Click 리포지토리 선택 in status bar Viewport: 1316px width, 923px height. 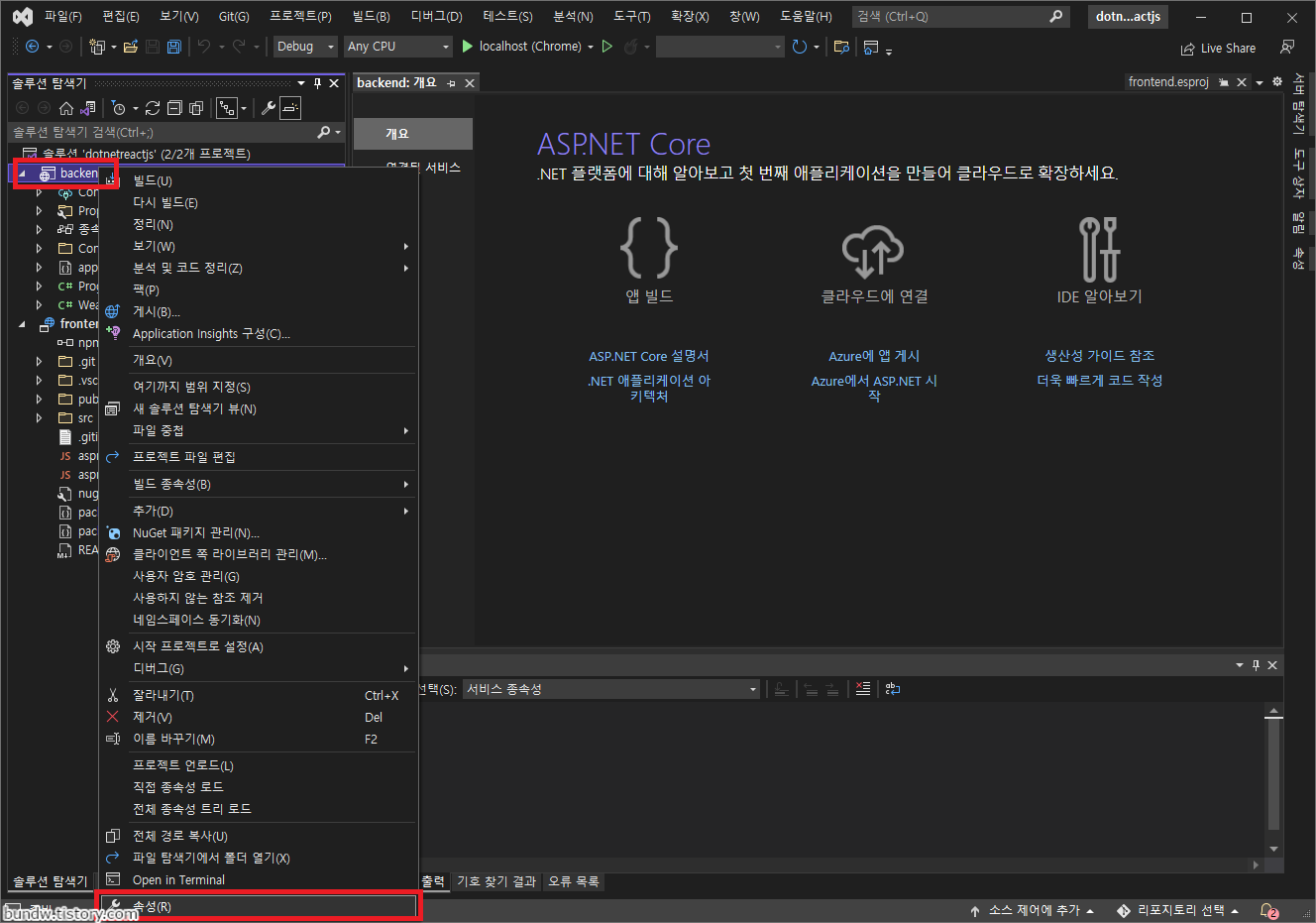click(1177, 910)
